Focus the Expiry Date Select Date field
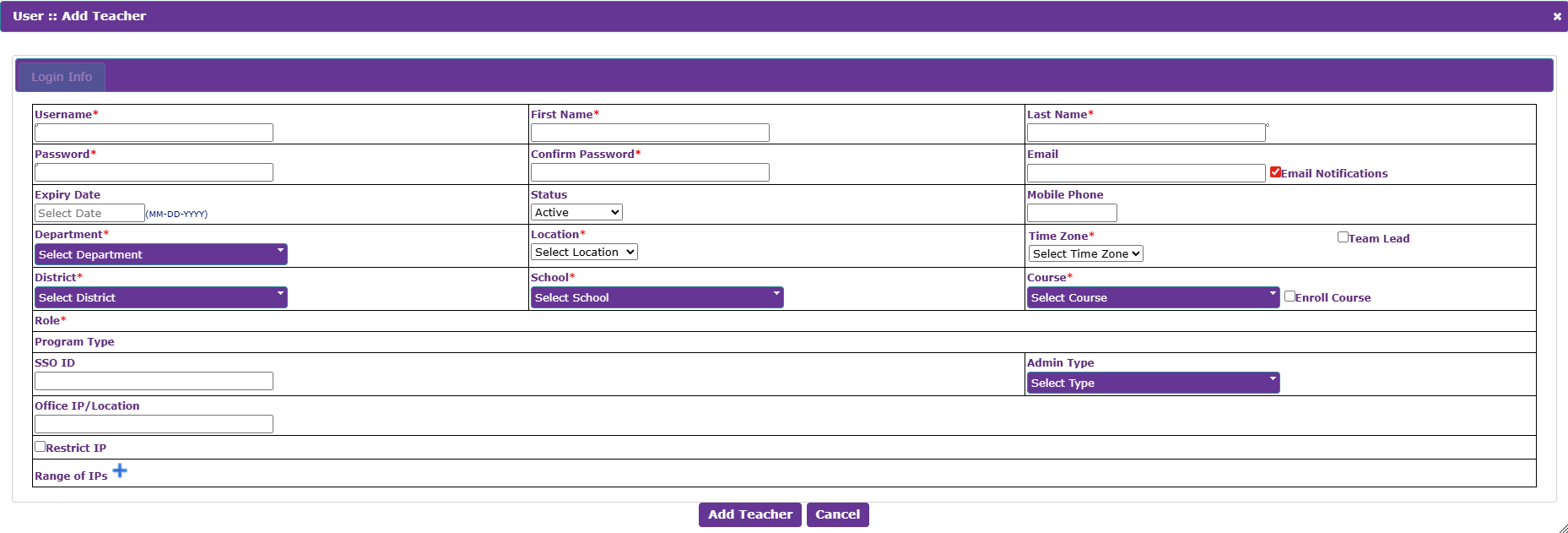The height and width of the screenshot is (533, 1568). (89, 213)
